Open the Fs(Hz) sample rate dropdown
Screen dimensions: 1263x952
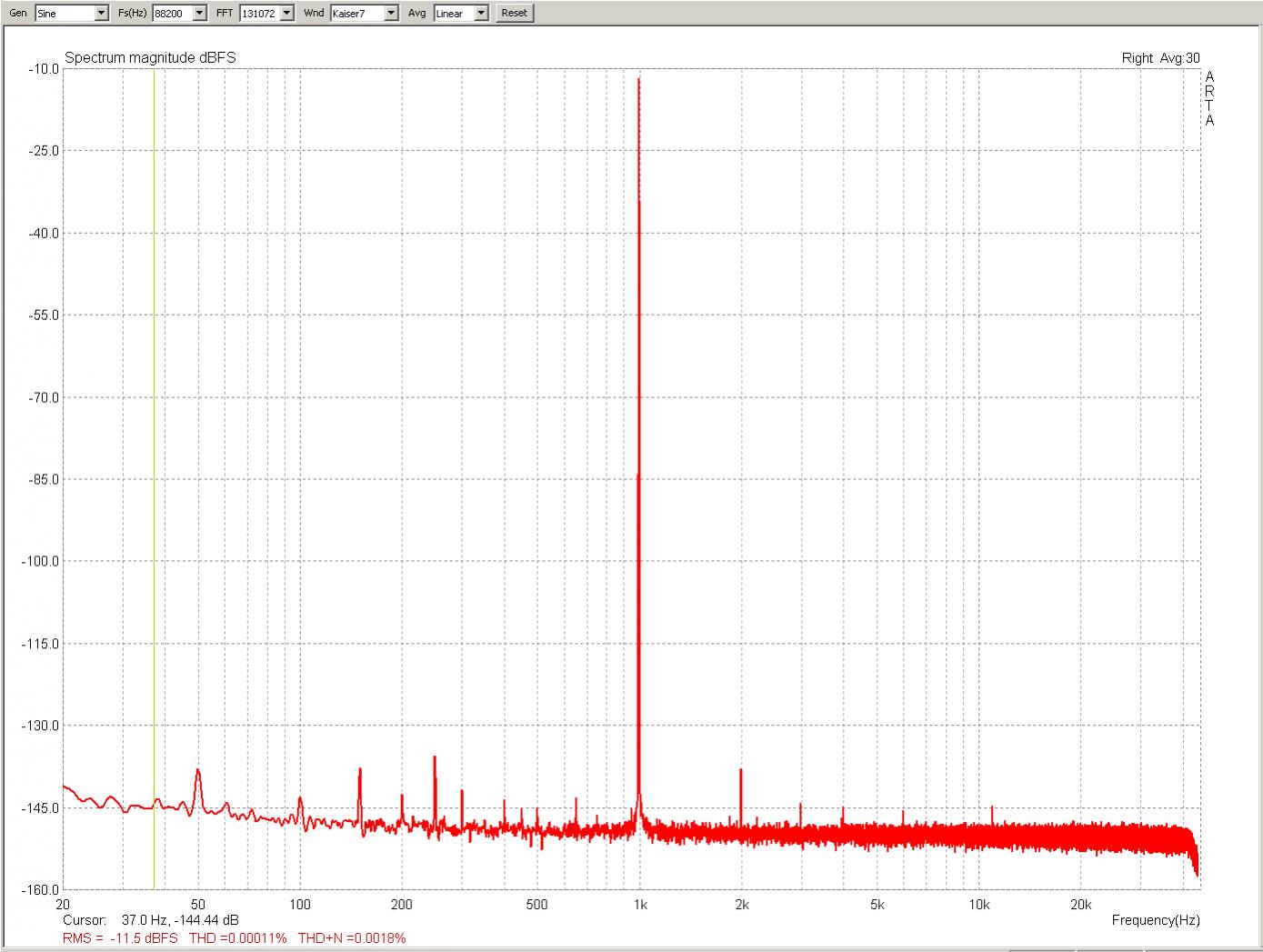pos(179,13)
